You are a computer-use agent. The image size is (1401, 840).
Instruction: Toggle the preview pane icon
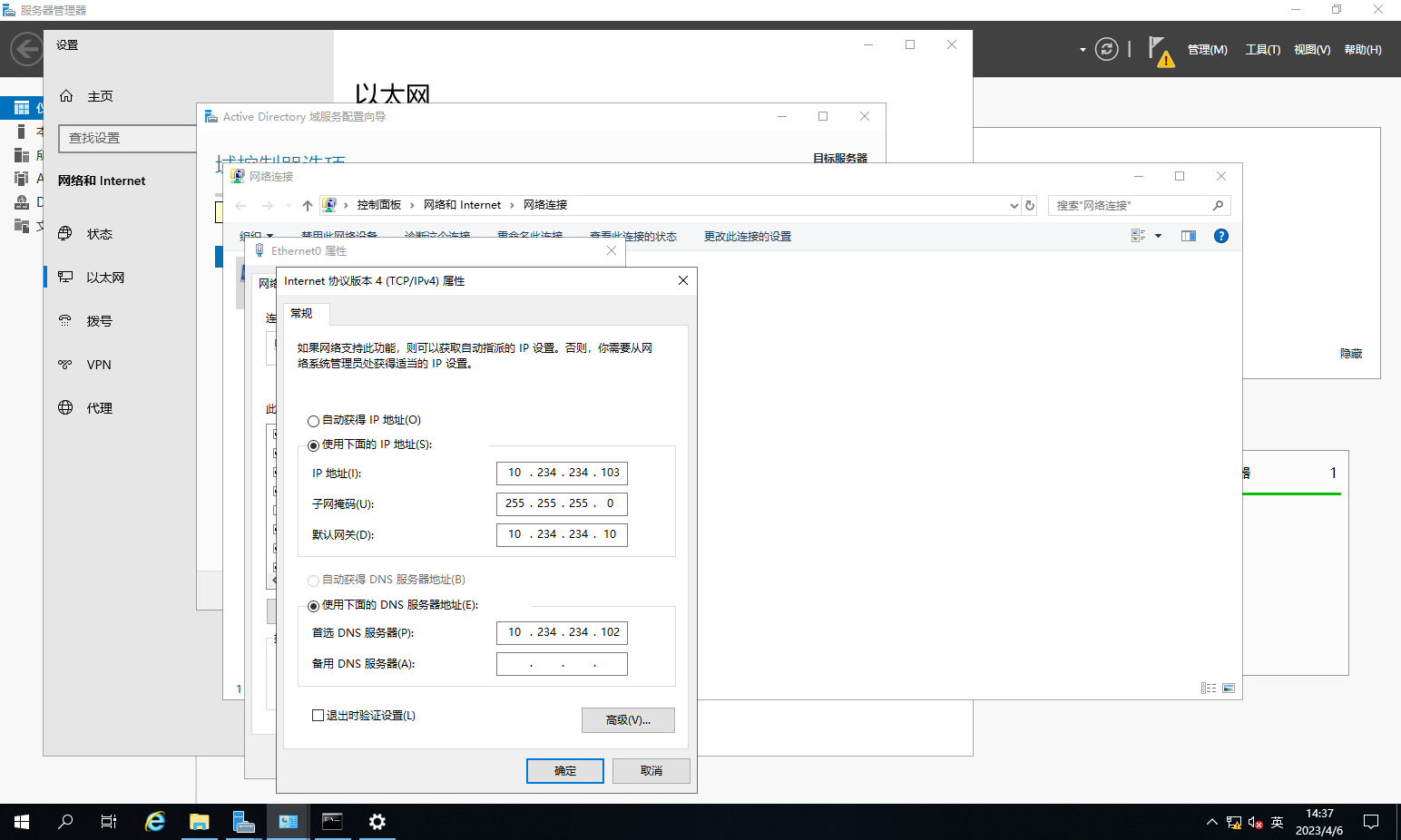(x=1188, y=236)
